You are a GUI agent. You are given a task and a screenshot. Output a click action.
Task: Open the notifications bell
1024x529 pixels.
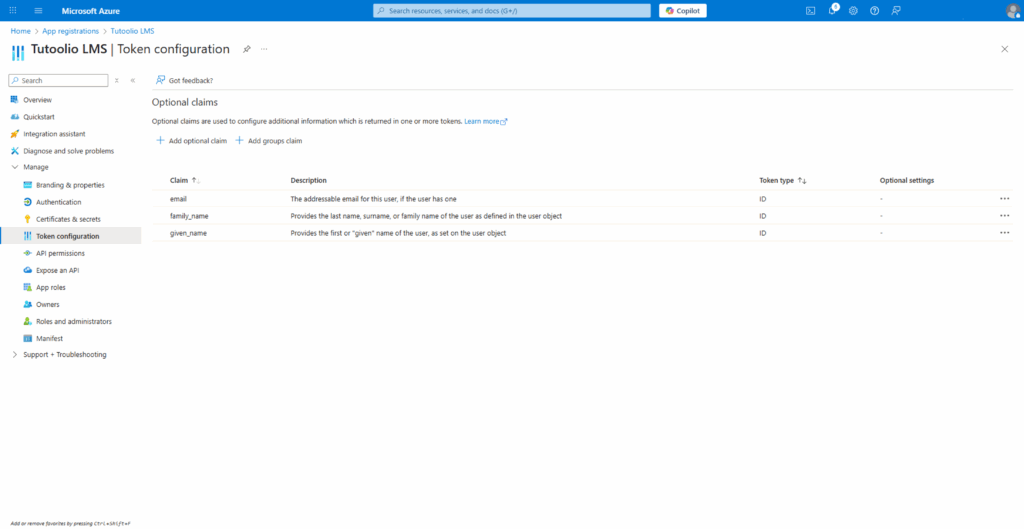832,10
